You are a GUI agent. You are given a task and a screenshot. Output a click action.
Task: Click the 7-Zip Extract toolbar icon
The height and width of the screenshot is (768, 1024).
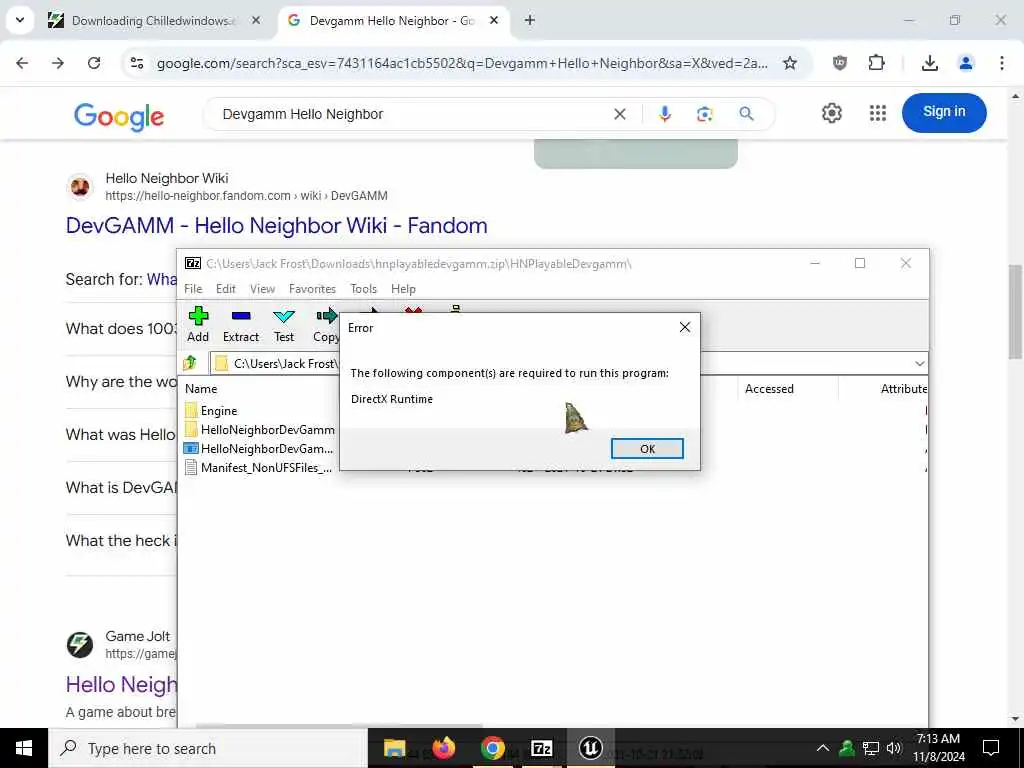click(241, 325)
